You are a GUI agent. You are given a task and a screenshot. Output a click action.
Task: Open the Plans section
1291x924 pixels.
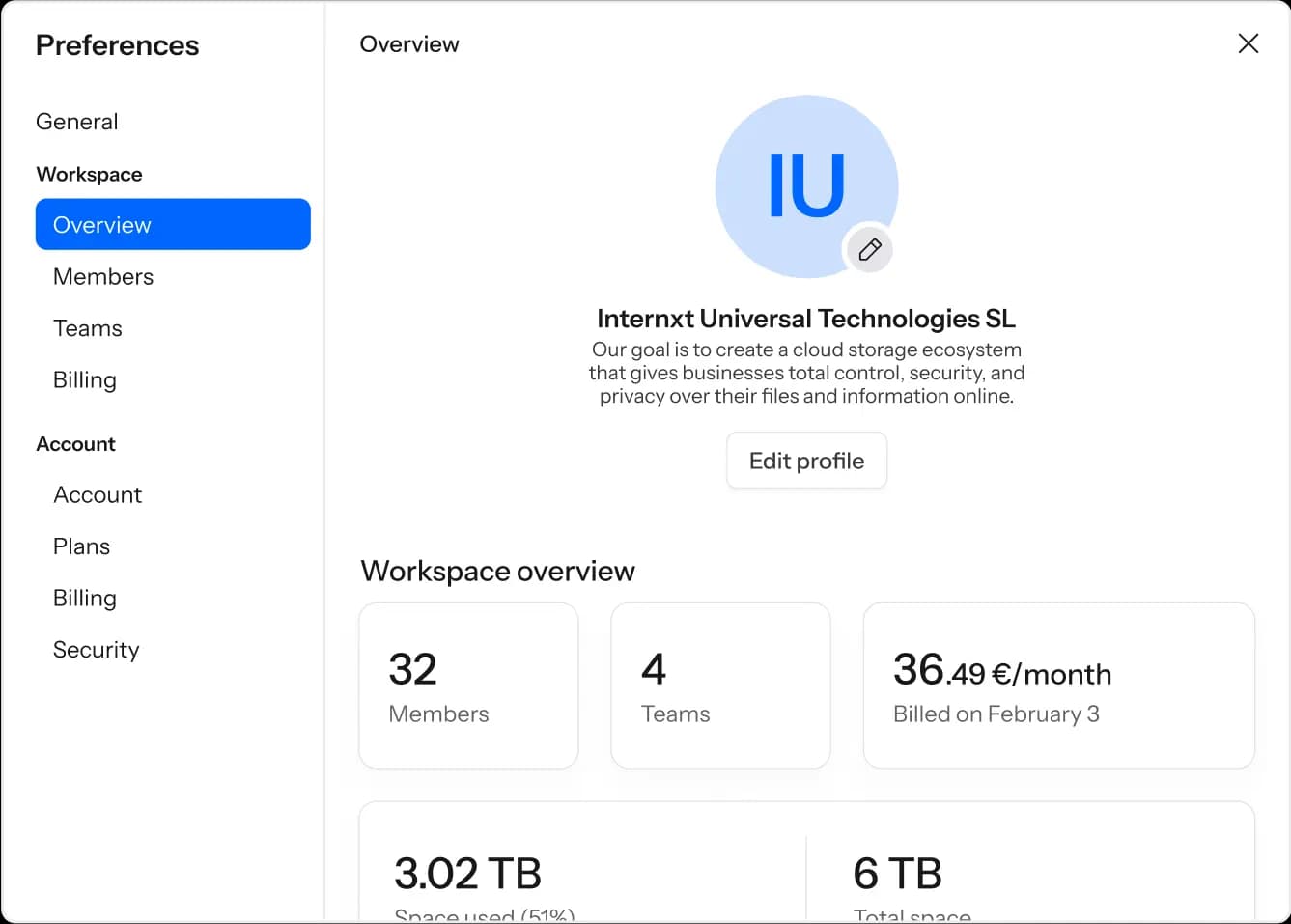[x=81, y=546]
